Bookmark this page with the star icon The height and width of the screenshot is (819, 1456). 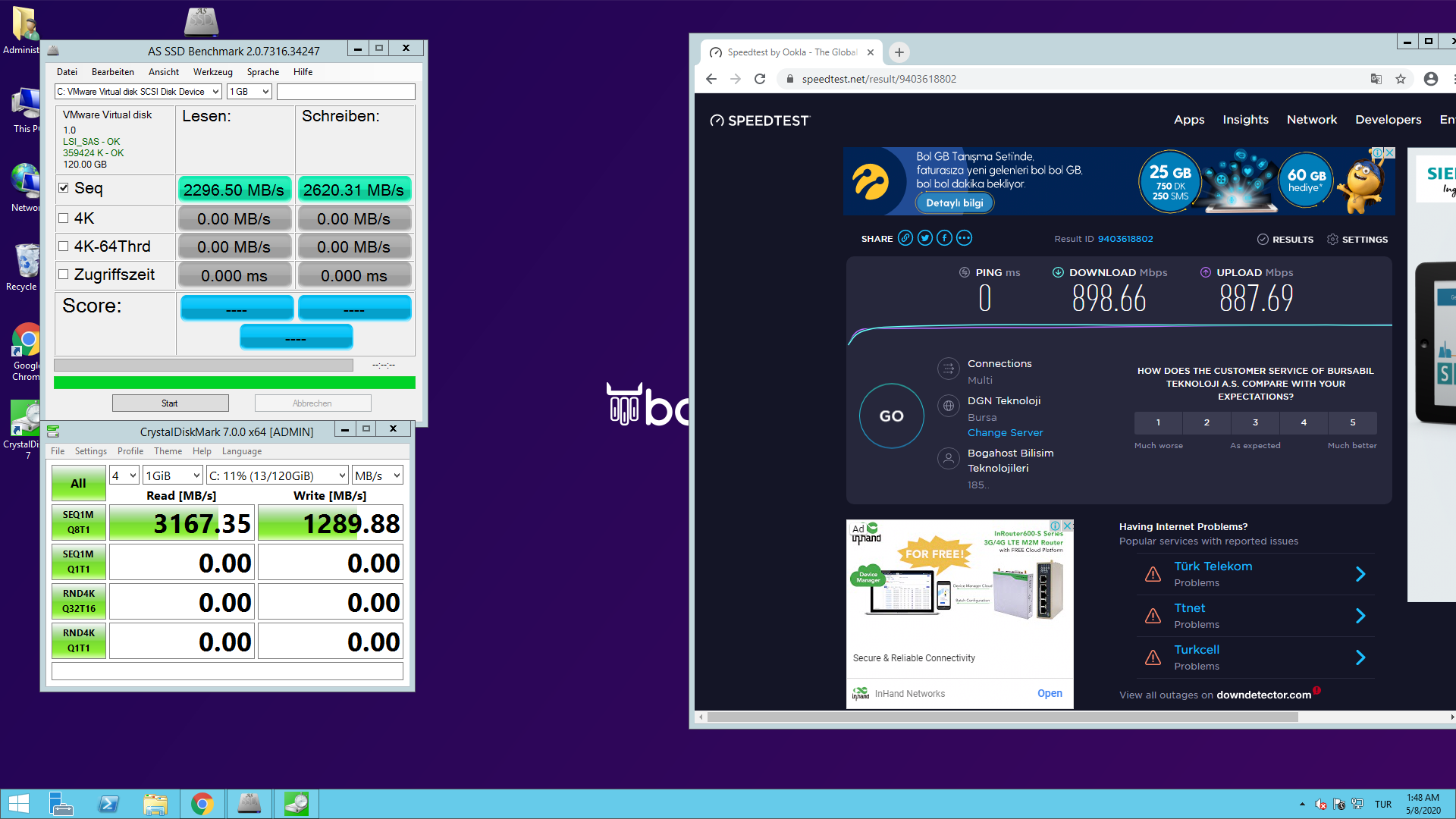1401,79
